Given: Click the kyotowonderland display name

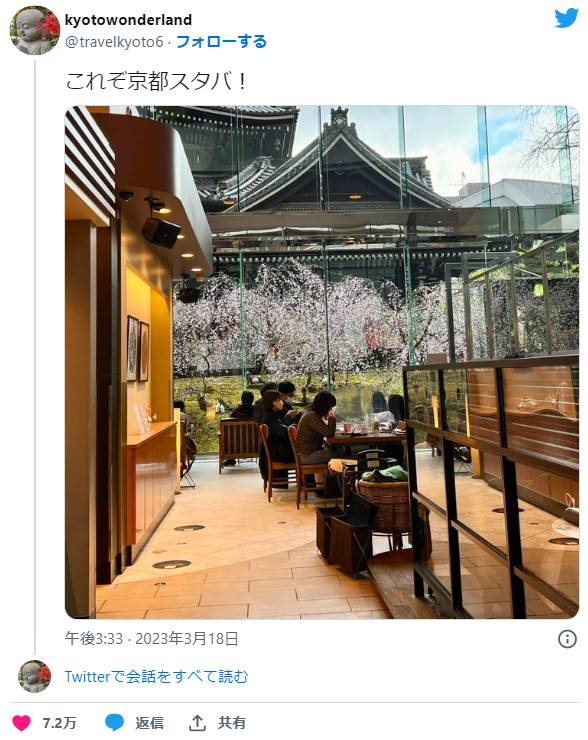Looking at the screenshot, I should click(x=128, y=20).
